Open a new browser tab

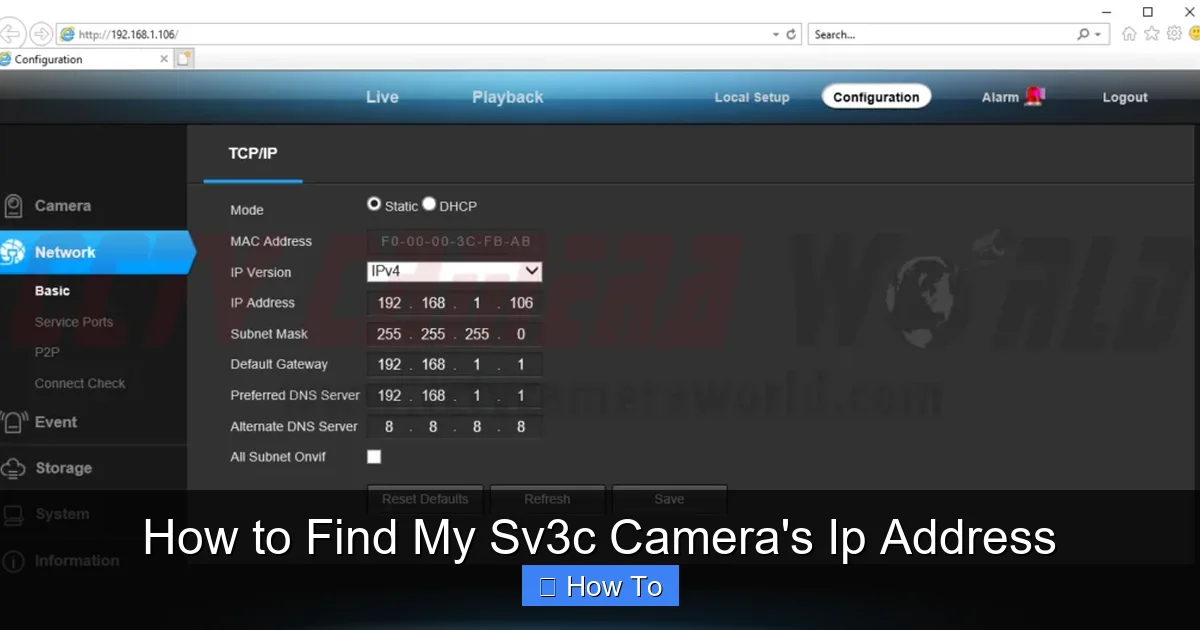coord(184,59)
